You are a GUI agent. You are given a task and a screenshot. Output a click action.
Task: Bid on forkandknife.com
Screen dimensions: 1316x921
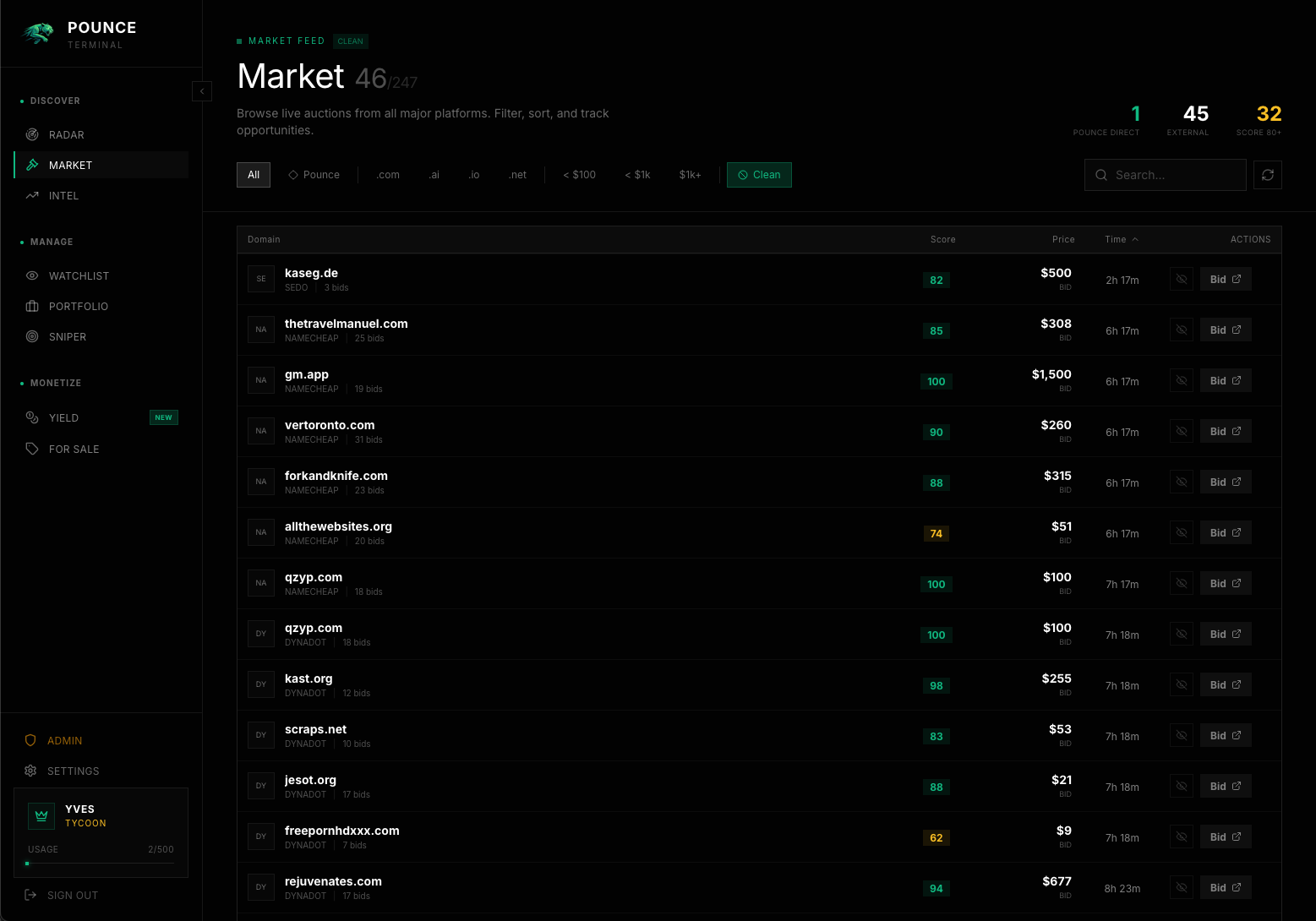[1226, 482]
